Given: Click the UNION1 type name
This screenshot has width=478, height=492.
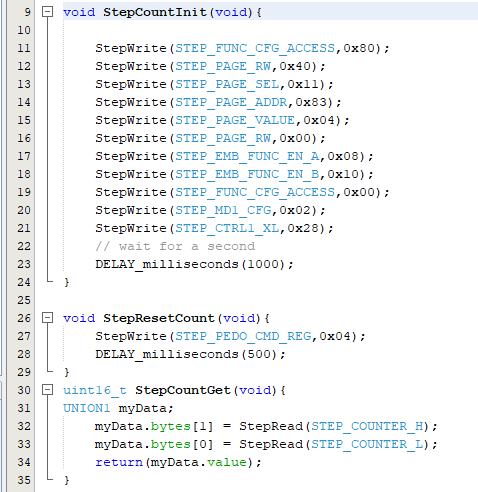Looking at the screenshot, I should coord(87,408).
